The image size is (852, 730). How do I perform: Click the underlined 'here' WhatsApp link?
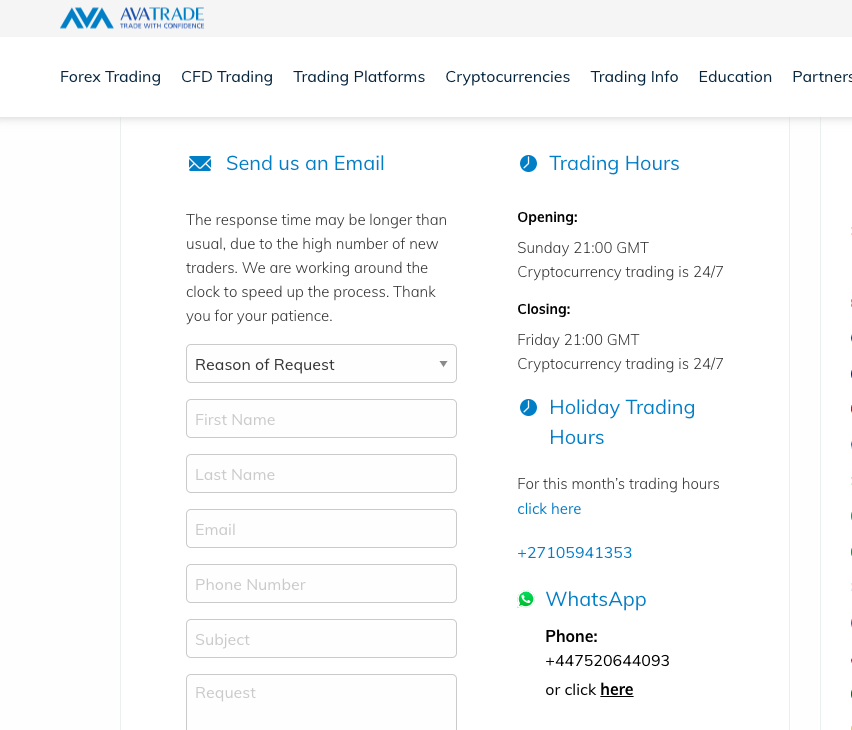click(617, 690)
